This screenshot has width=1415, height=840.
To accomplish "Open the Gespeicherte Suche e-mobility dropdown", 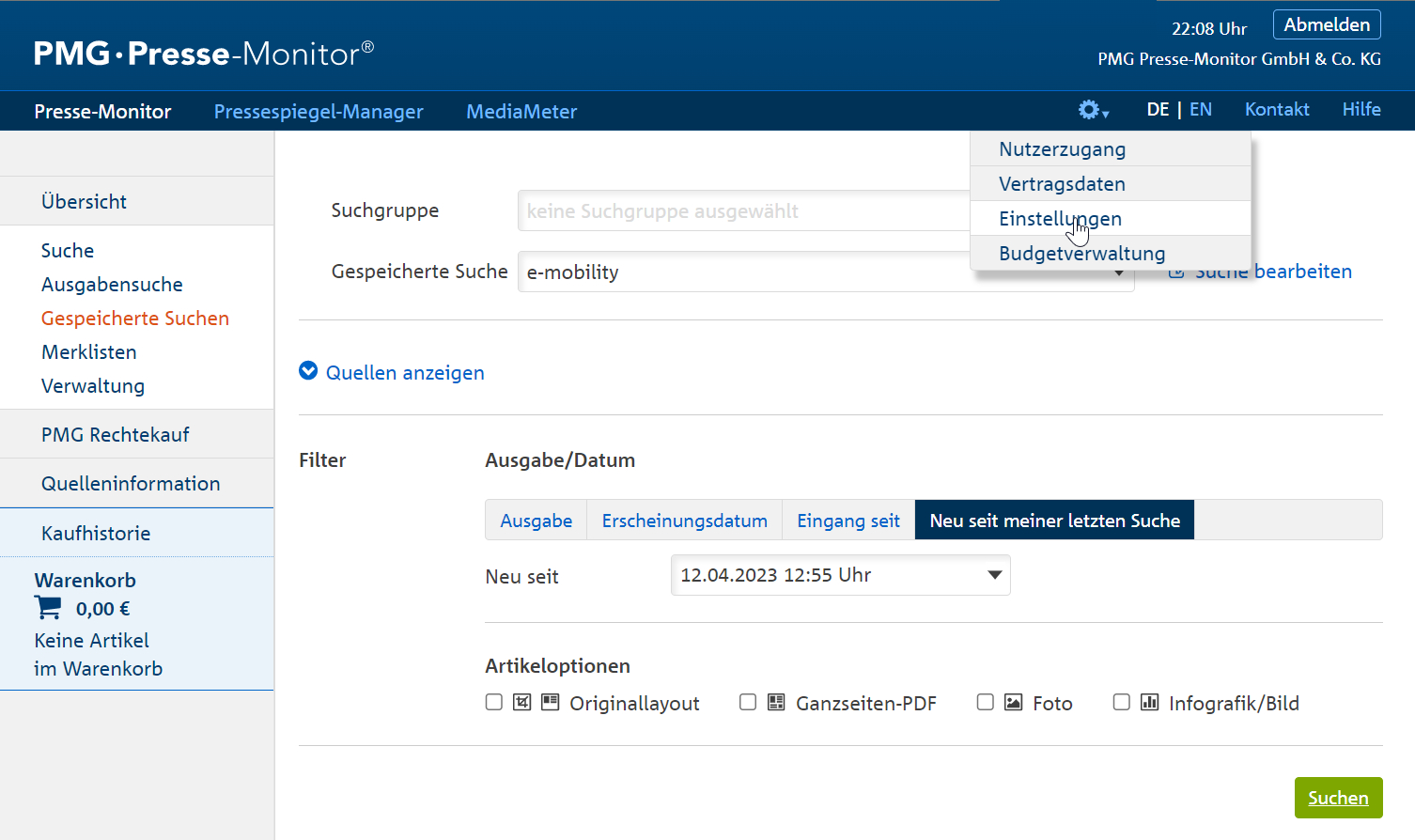I will [826, 272].
